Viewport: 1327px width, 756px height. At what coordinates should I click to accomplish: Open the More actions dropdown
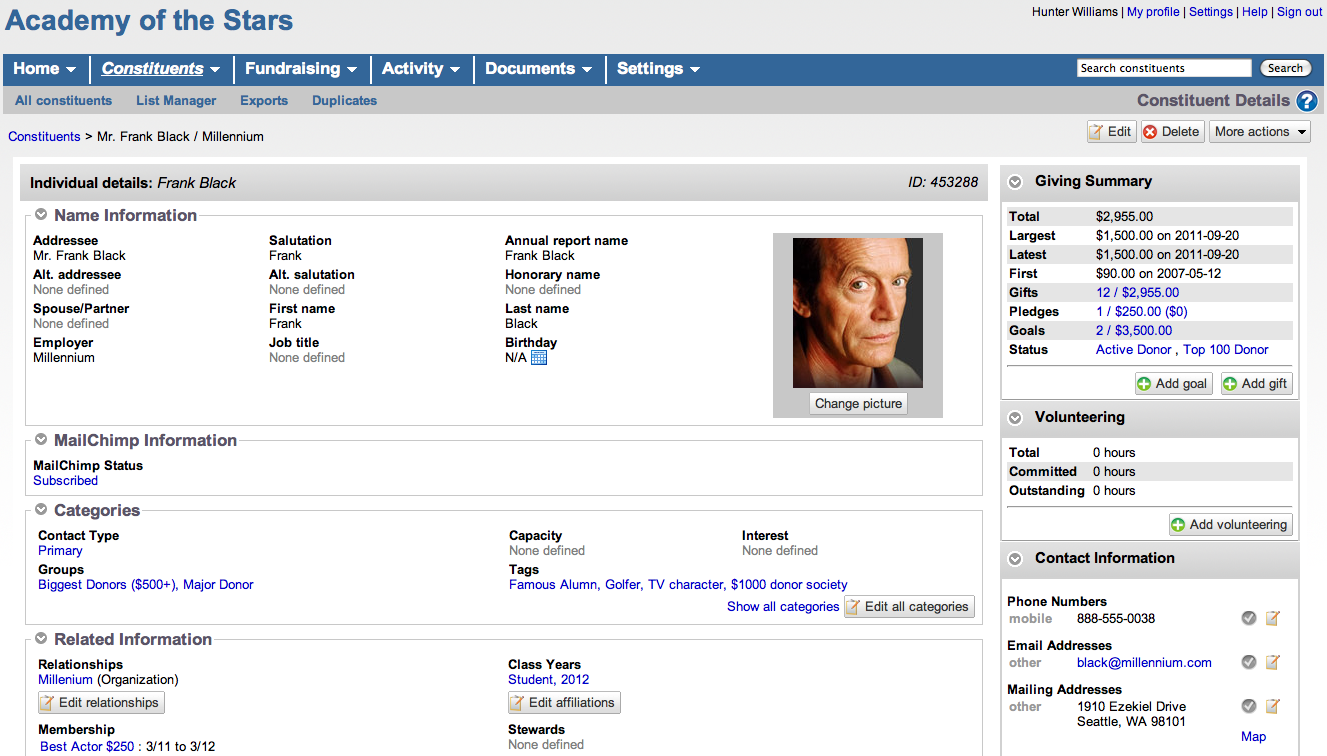click(x=1259, y=132)
